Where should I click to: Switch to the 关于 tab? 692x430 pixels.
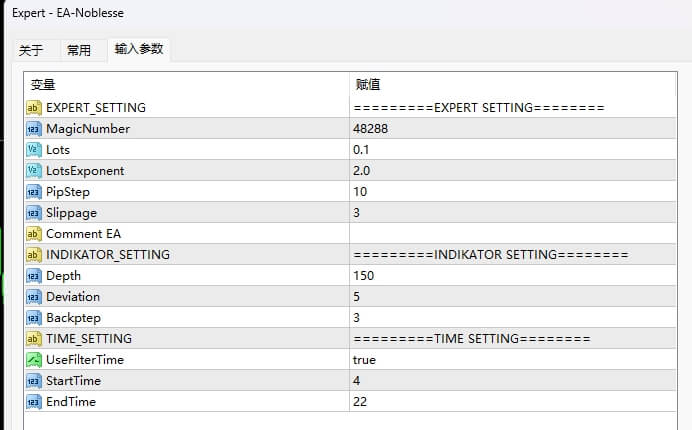(31, 50)
